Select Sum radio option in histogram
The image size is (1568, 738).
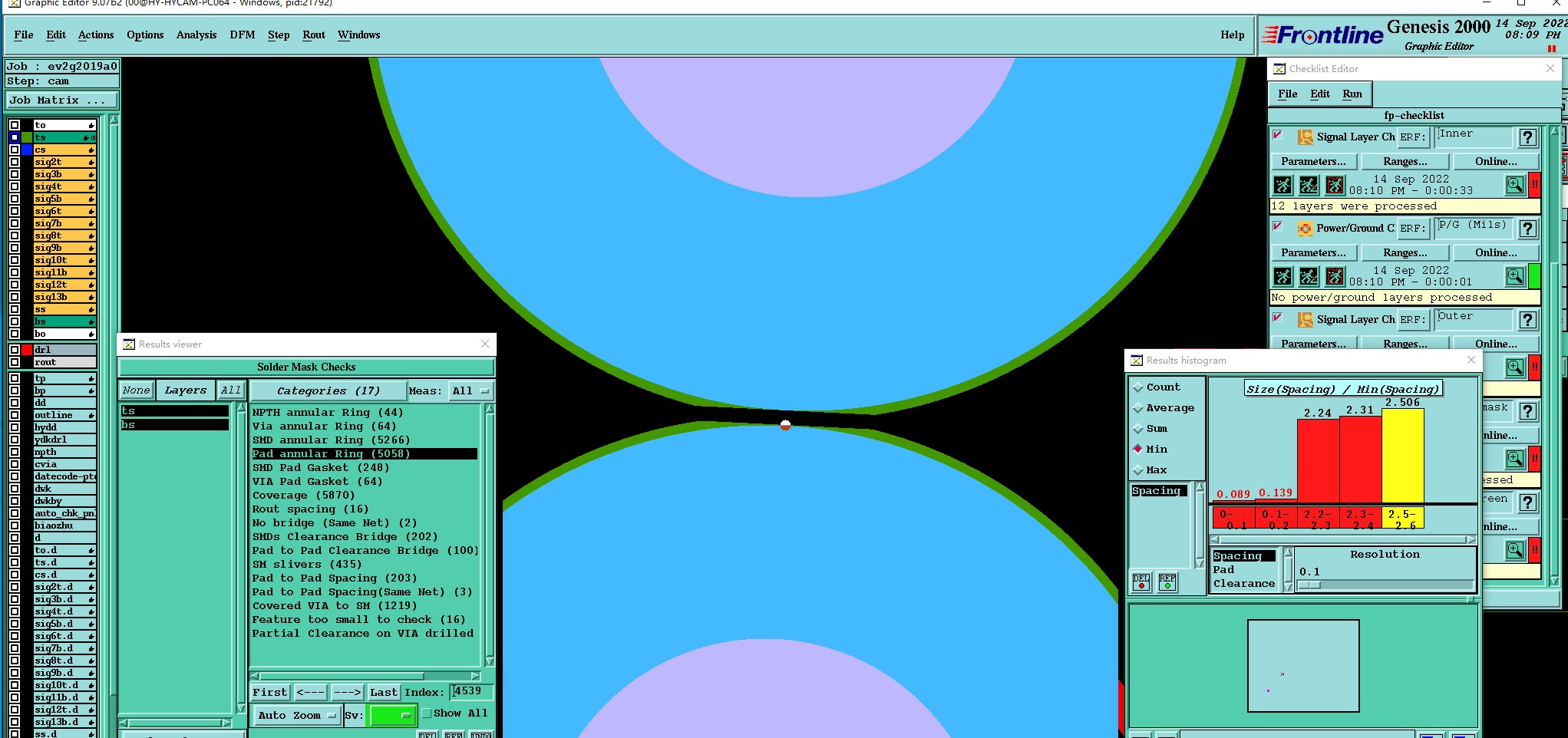1138,429
